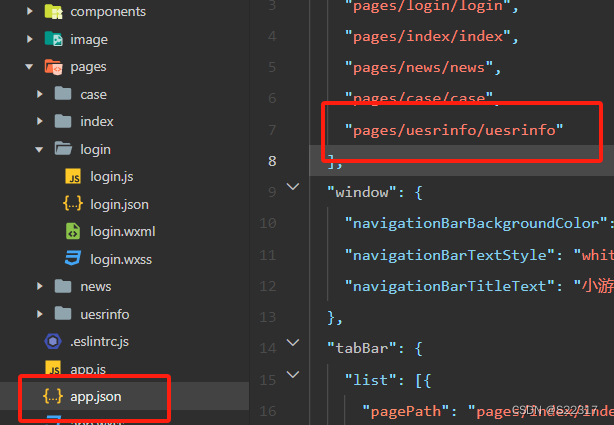
Task: Expand the index folder arrow
Action: pos(39,121)
